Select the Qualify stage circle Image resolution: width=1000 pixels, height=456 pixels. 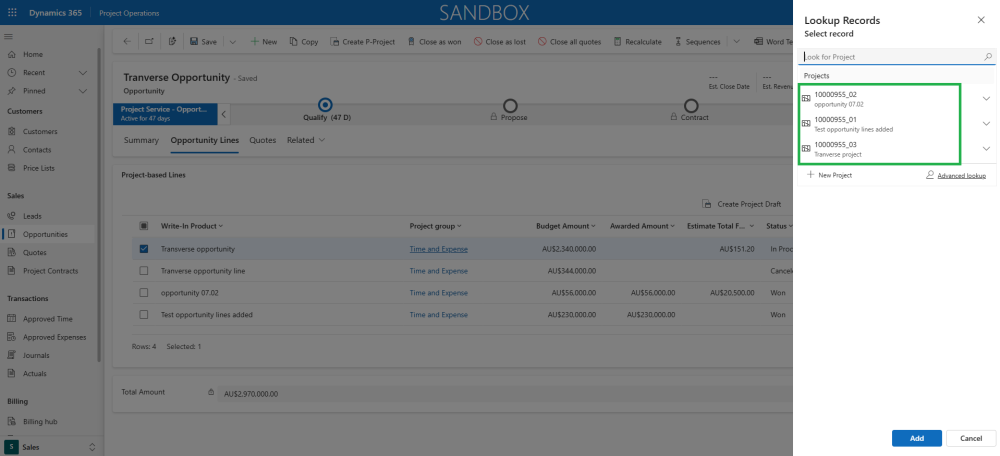click(x=325, y=105)
